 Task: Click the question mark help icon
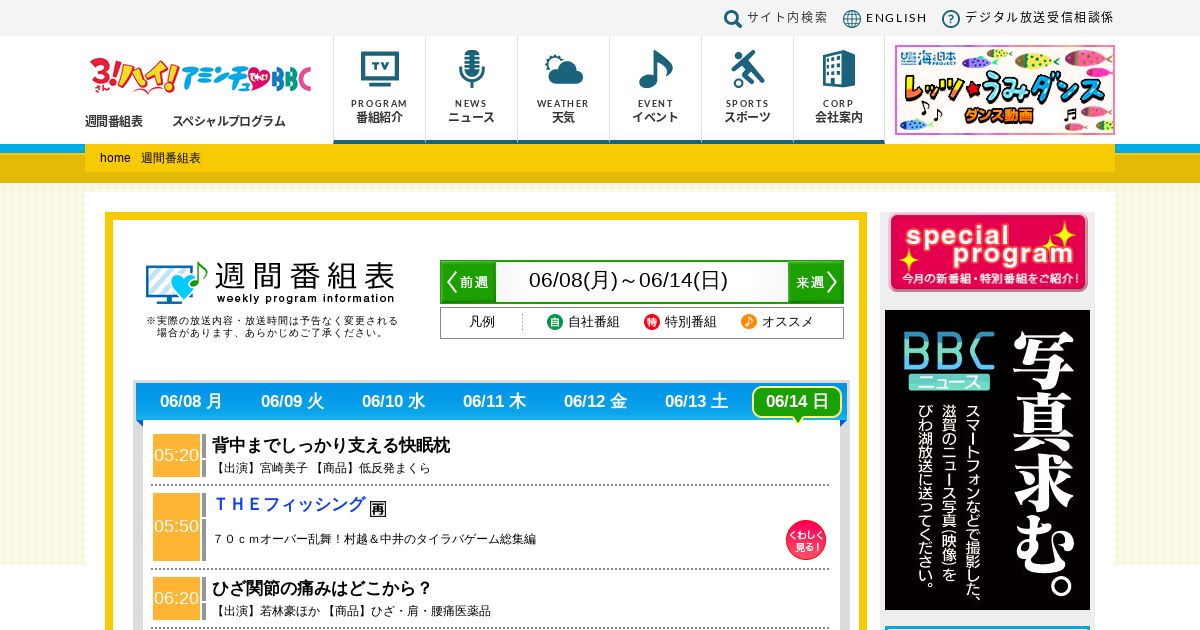click(x=951, y=18)
